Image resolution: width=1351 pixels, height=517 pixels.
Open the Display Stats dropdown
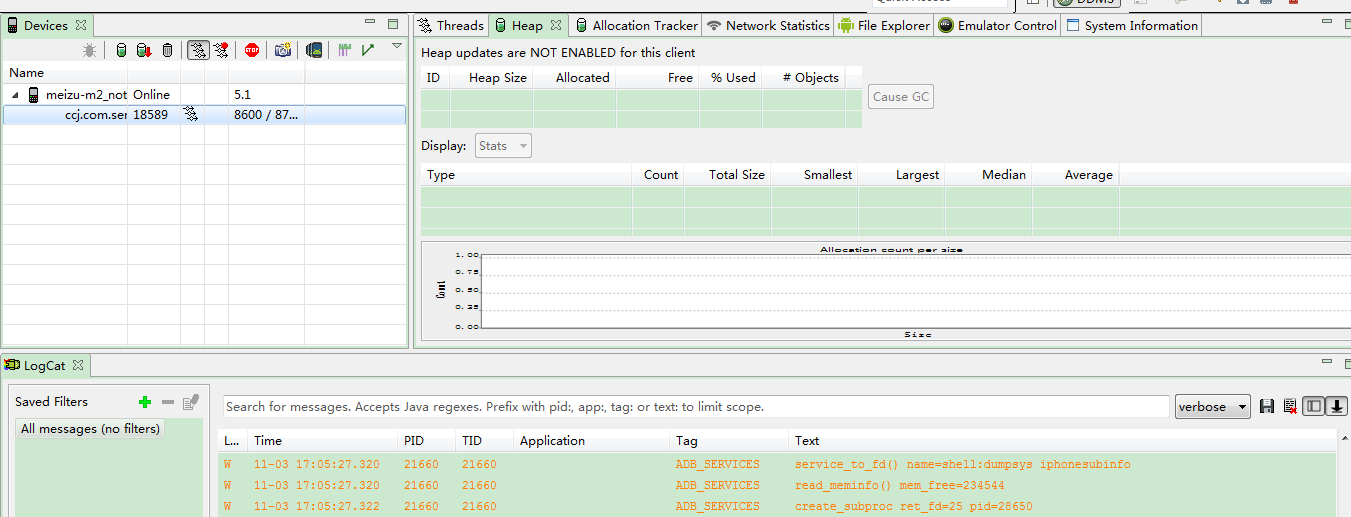click(x=504, y=146)
